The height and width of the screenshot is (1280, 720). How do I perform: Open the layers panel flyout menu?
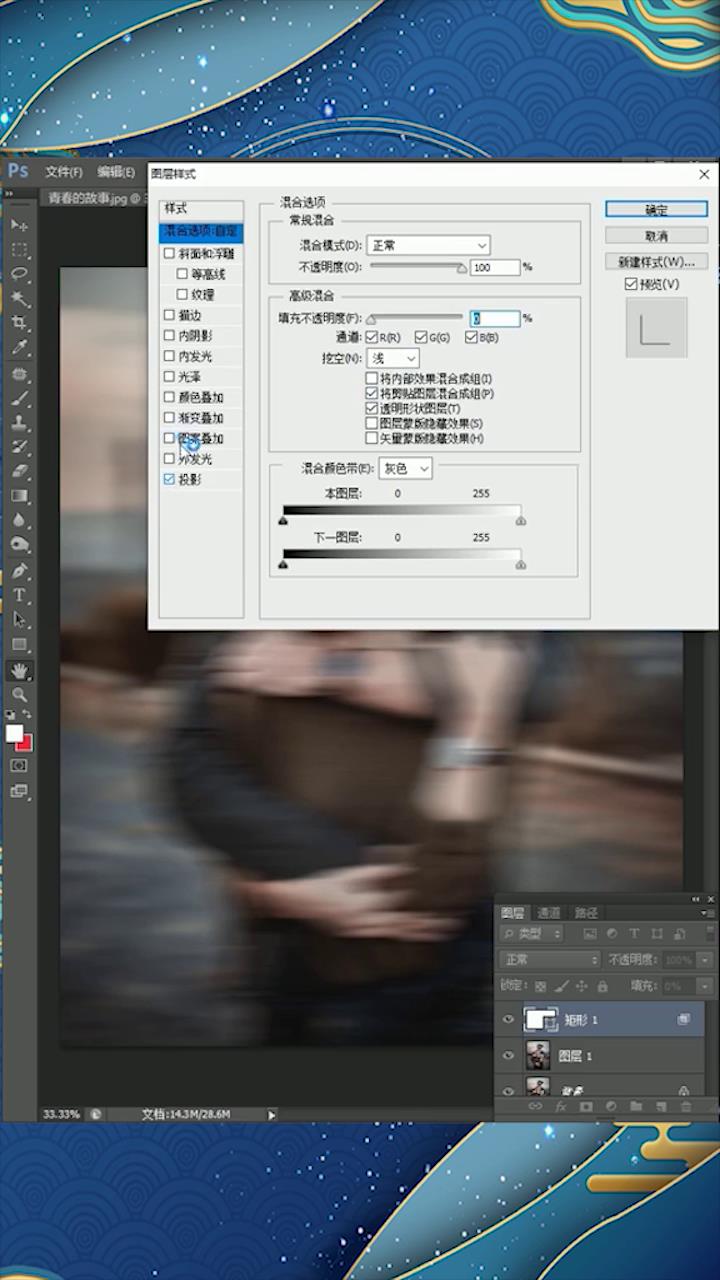tap(708, 913)
